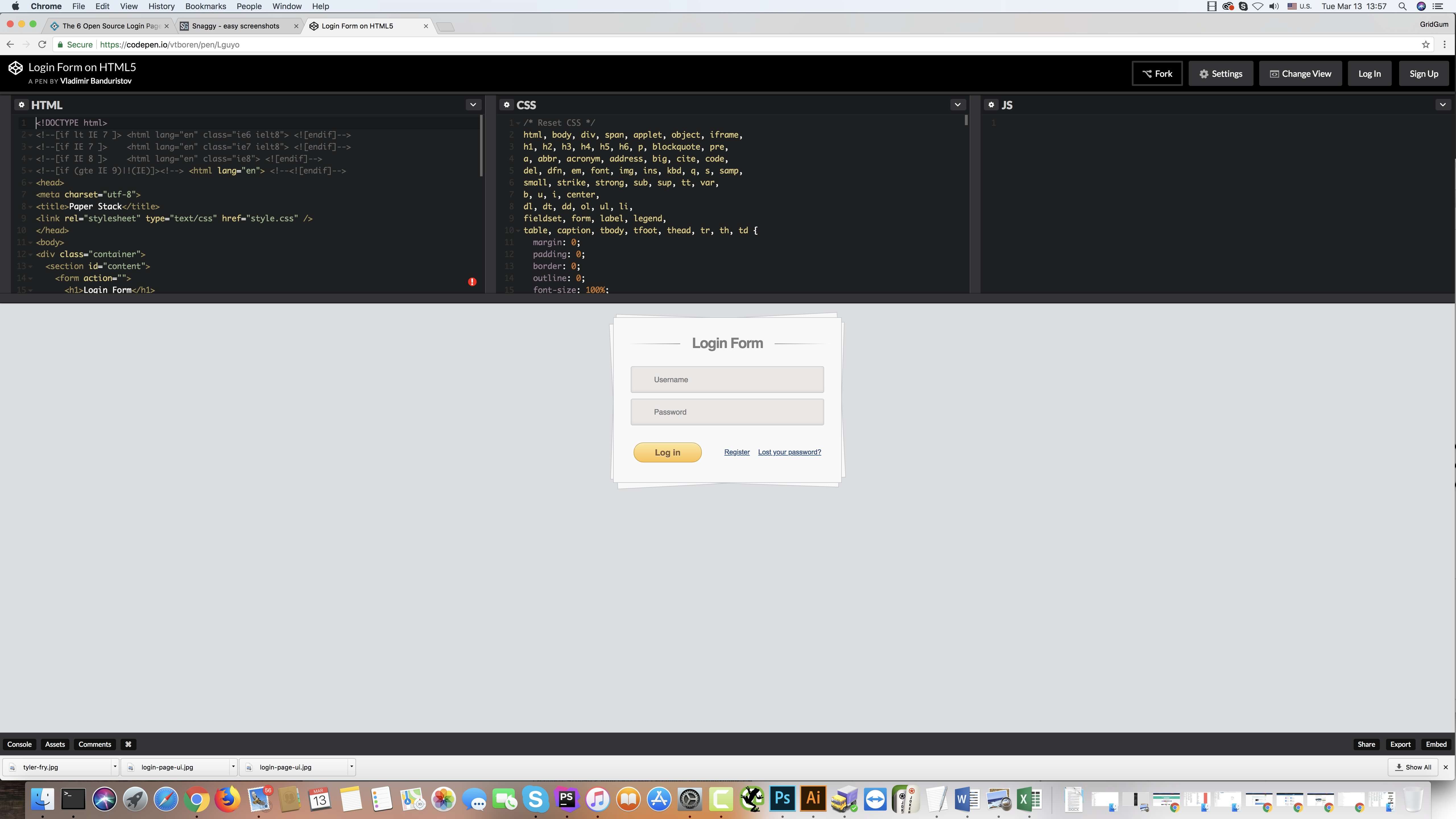Bookmark page with star icon
This screenshot has height=819, width=1456.
click(1426, 45)
